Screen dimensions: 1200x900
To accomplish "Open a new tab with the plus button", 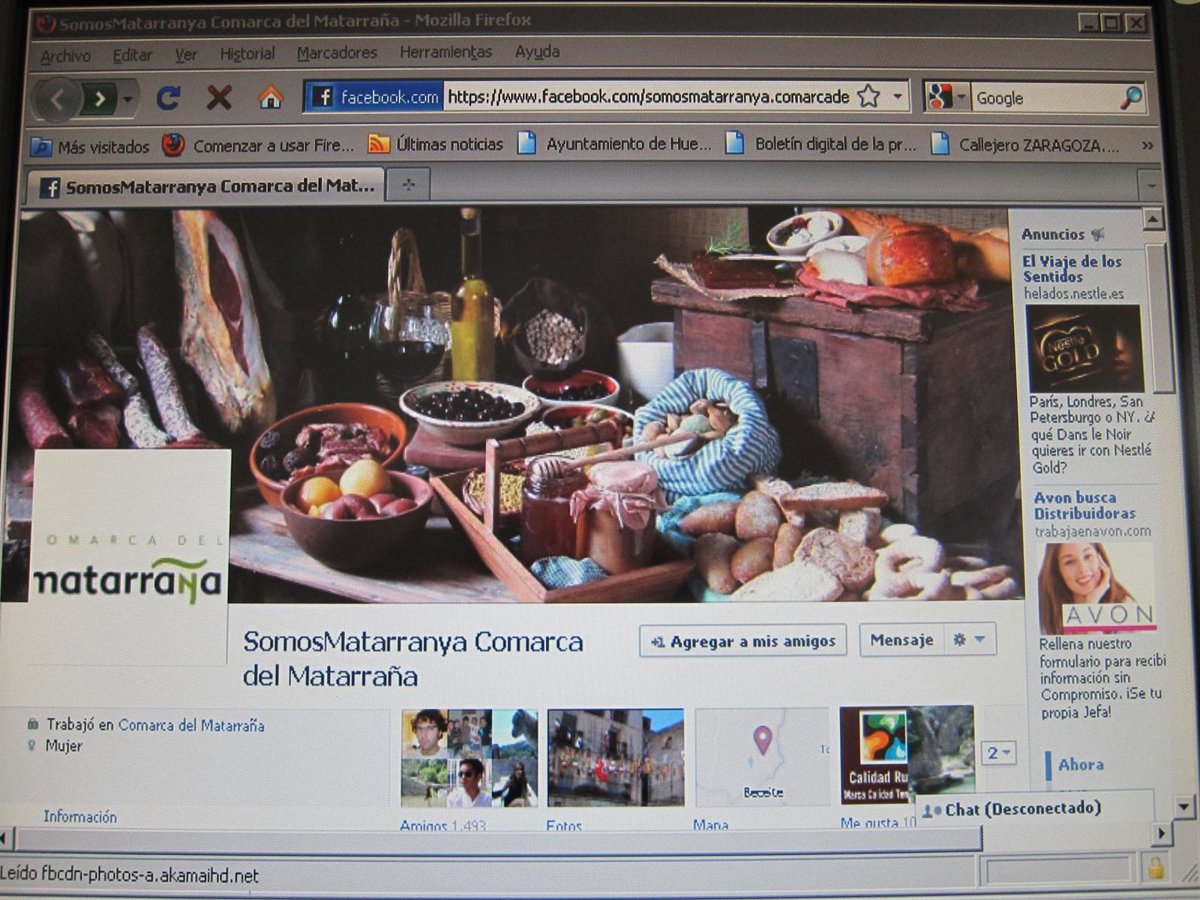I will click(408, 185).
